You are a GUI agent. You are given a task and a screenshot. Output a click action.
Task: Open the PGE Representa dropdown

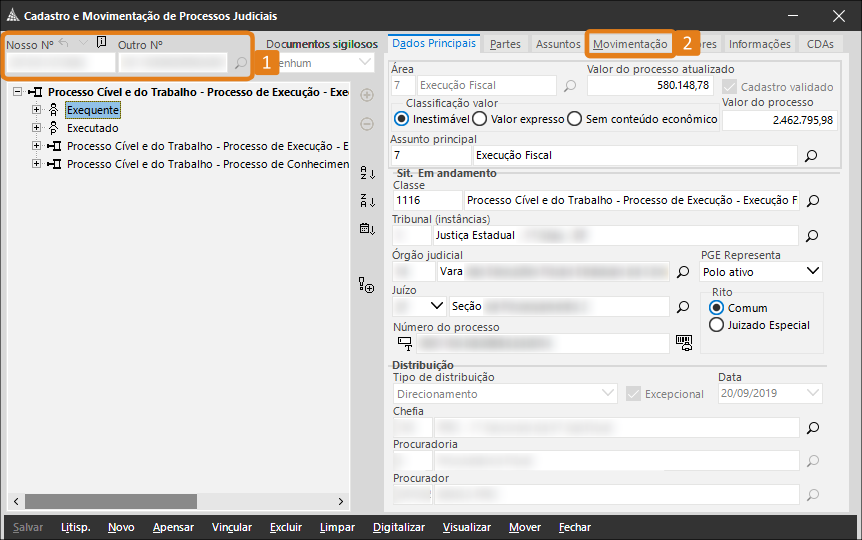pyautogui.click(x=811, y=272)
